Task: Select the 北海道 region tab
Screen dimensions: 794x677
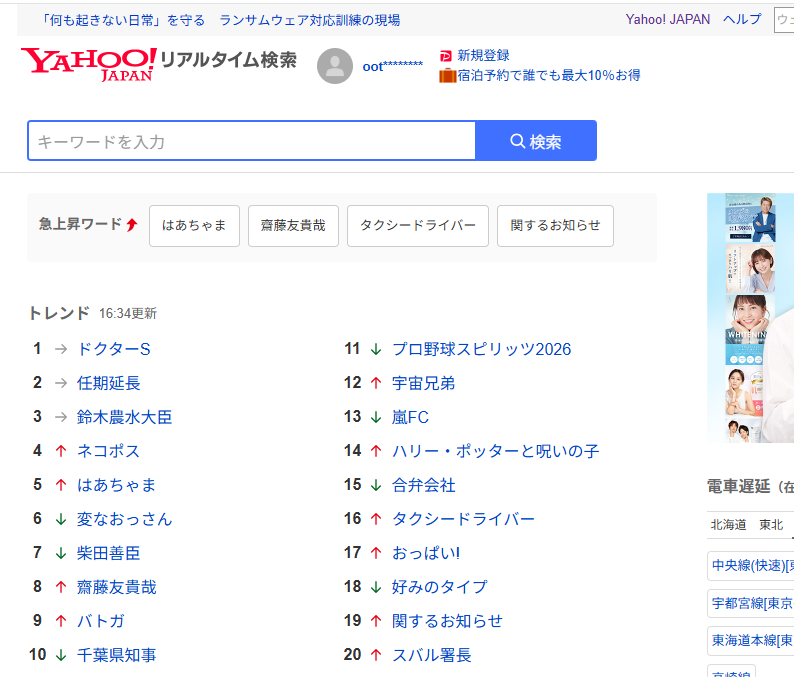Action: point(728,524)
